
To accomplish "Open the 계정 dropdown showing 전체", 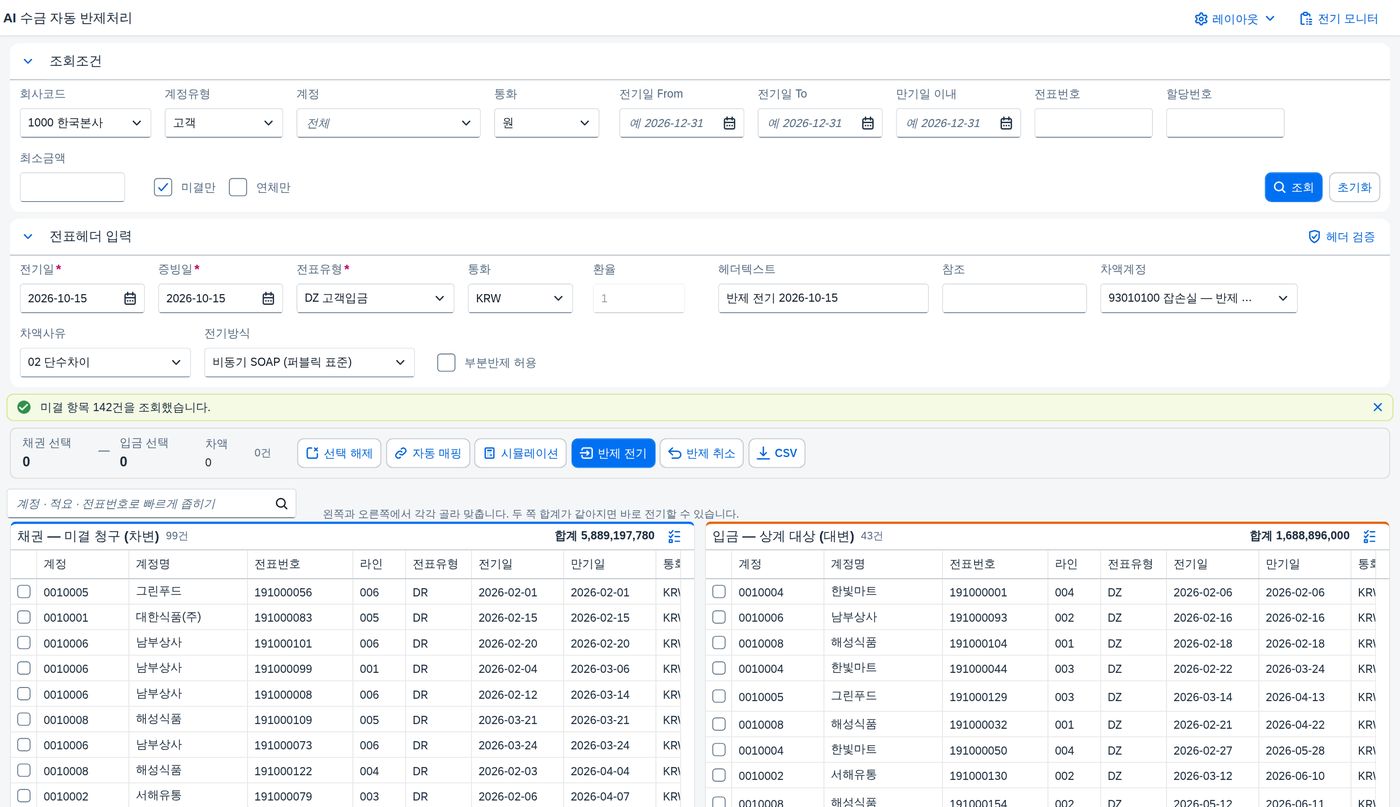I will coord(389,123).
